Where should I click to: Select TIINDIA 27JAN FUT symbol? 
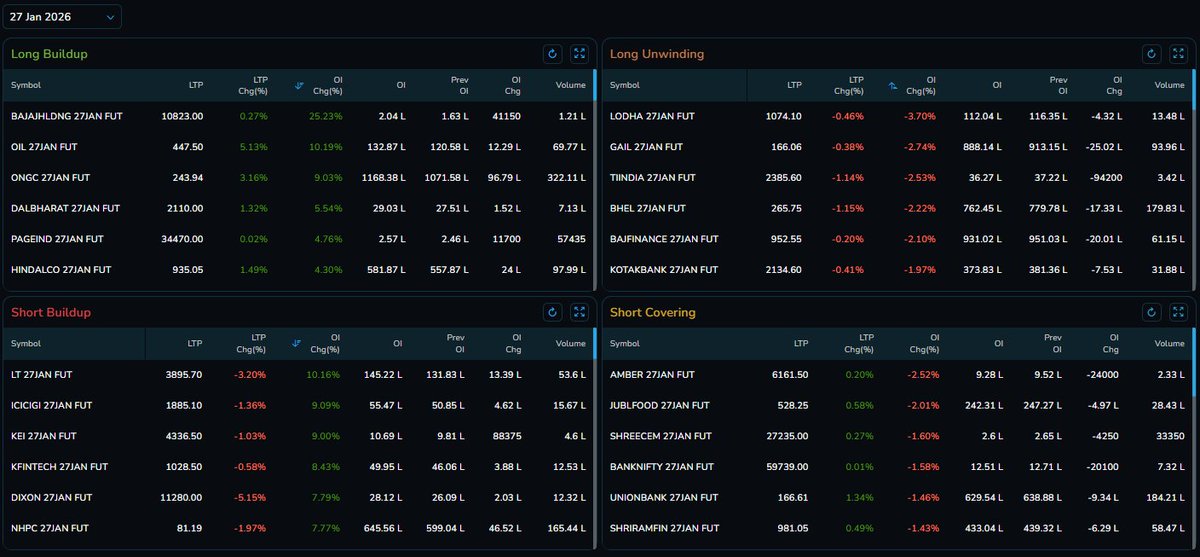655,178
